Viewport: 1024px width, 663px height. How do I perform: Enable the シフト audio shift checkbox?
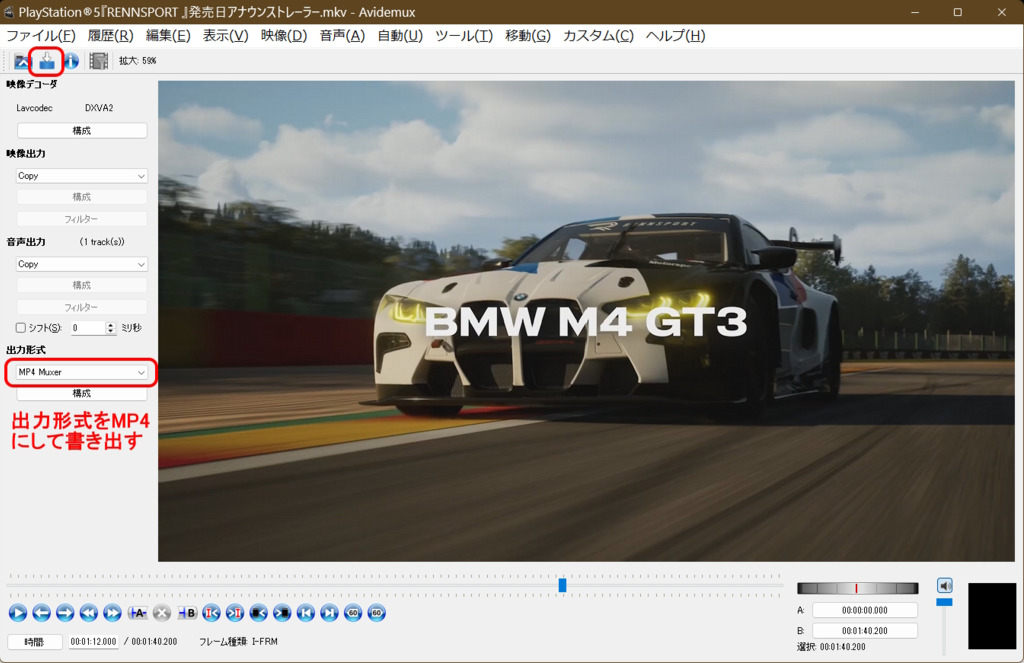pos(21,328)
